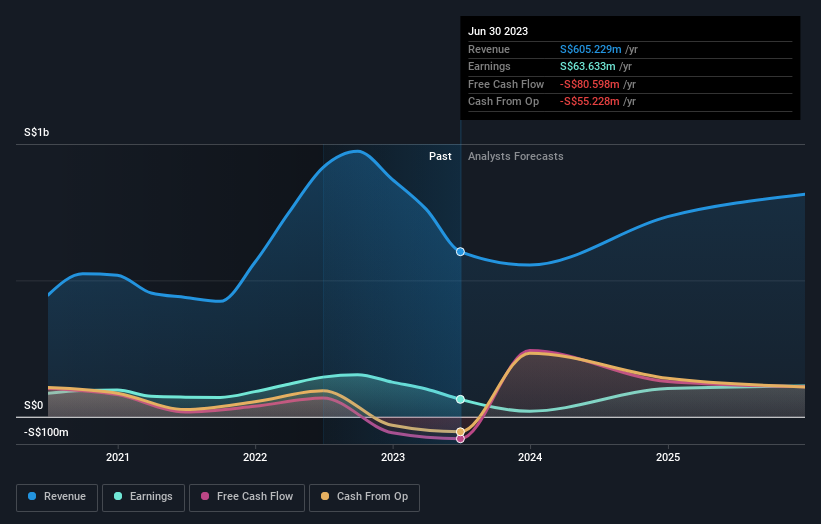The image size is (821, 524).
Task: Click the S$605.229m revenue value
Action: point(591,49)
